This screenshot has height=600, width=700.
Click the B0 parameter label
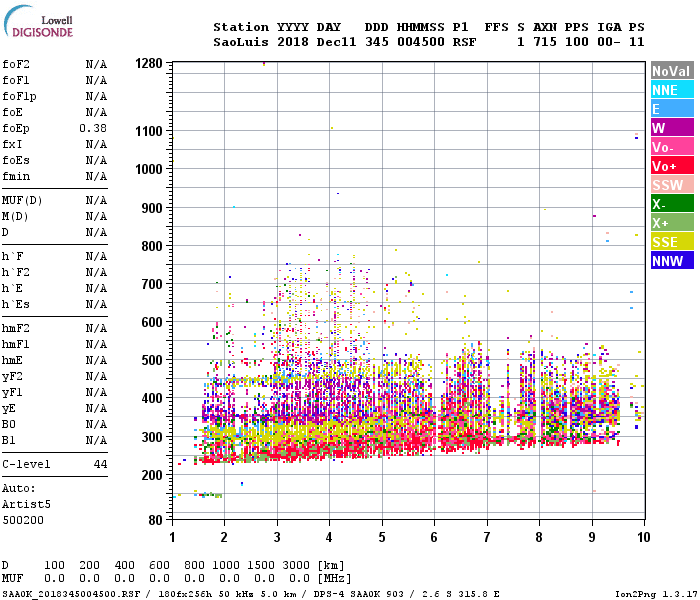(x=8, y=425)
